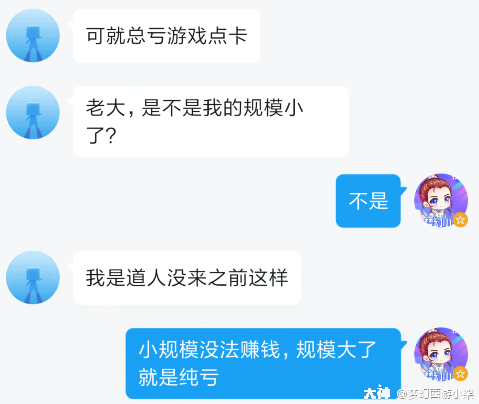The height and width of the screenshot is (404, 479).
Task: Open the "@梦幻西游小柒" watermark link
Action: tap(436, 394)
